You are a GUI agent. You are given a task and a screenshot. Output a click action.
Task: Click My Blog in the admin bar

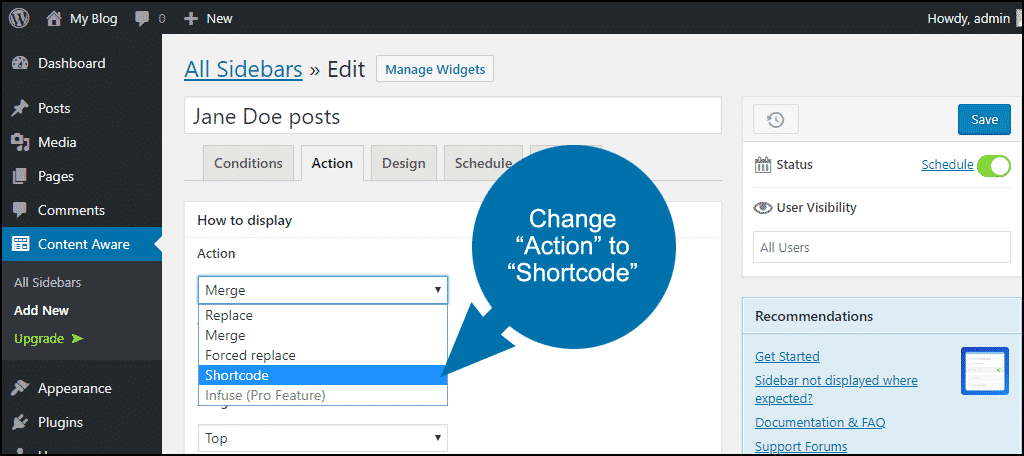point(93,19)
